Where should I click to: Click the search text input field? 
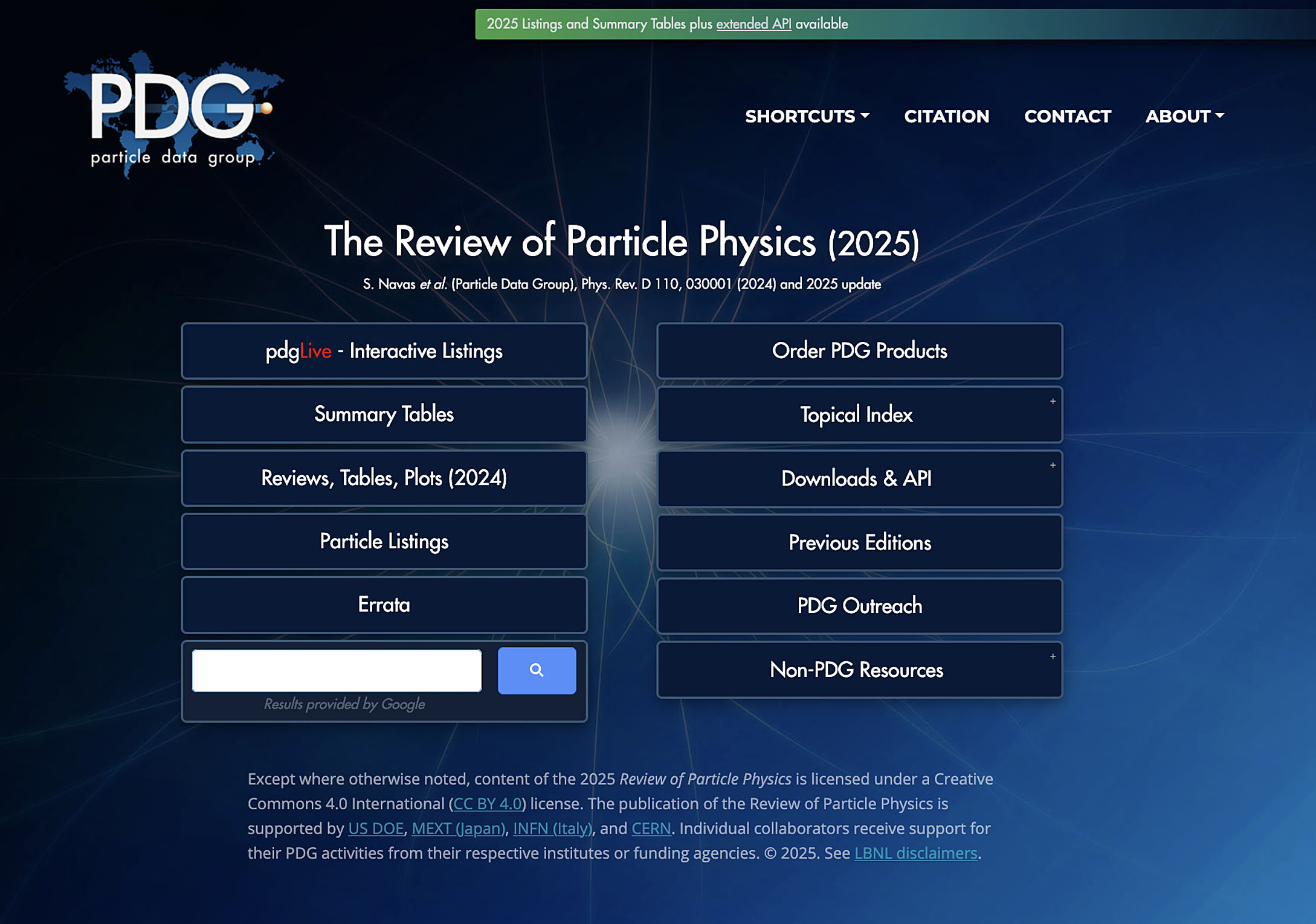(x=337, y=670)
